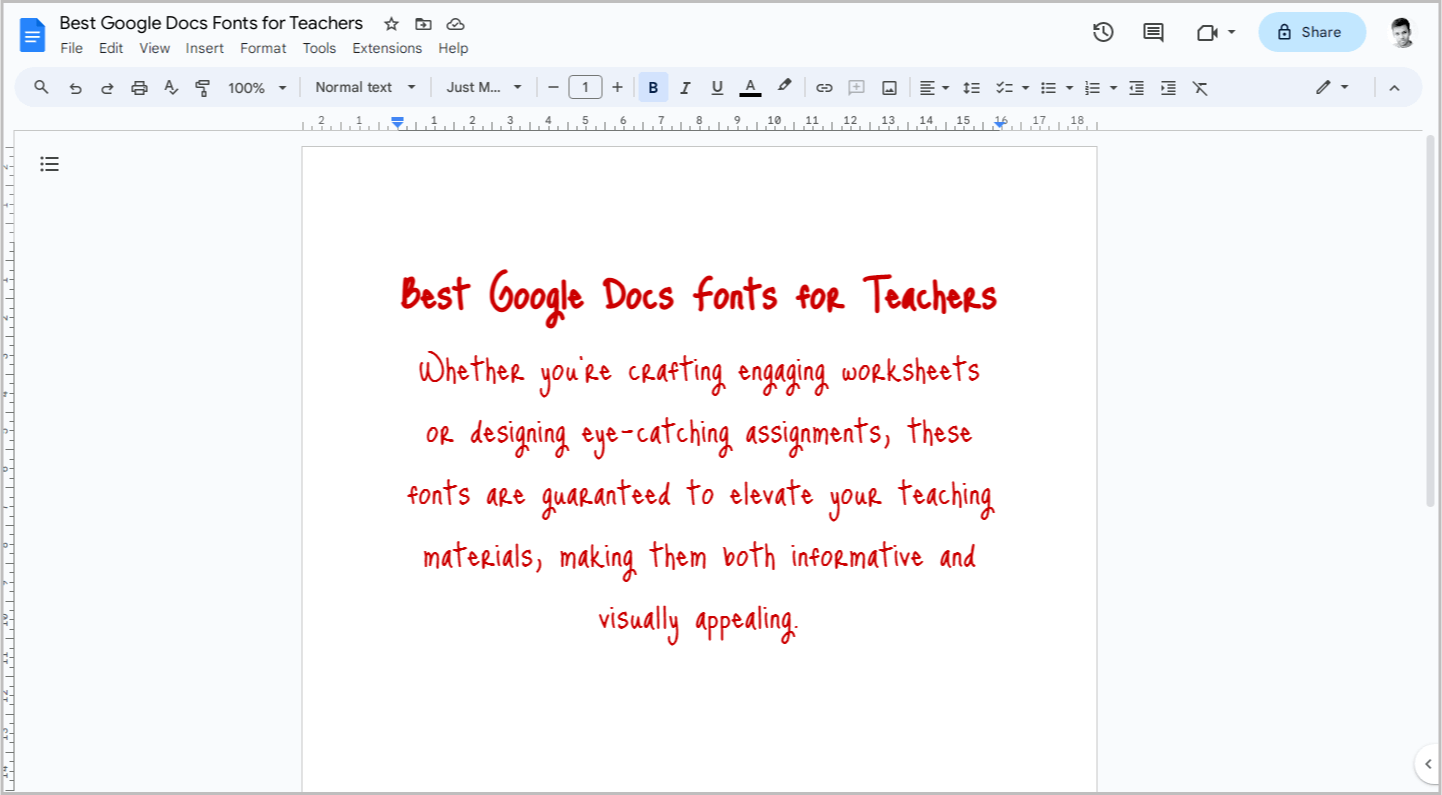Show the side panel arrow
Screen dimensions: 1442x795
click(x=1427, y=765)
